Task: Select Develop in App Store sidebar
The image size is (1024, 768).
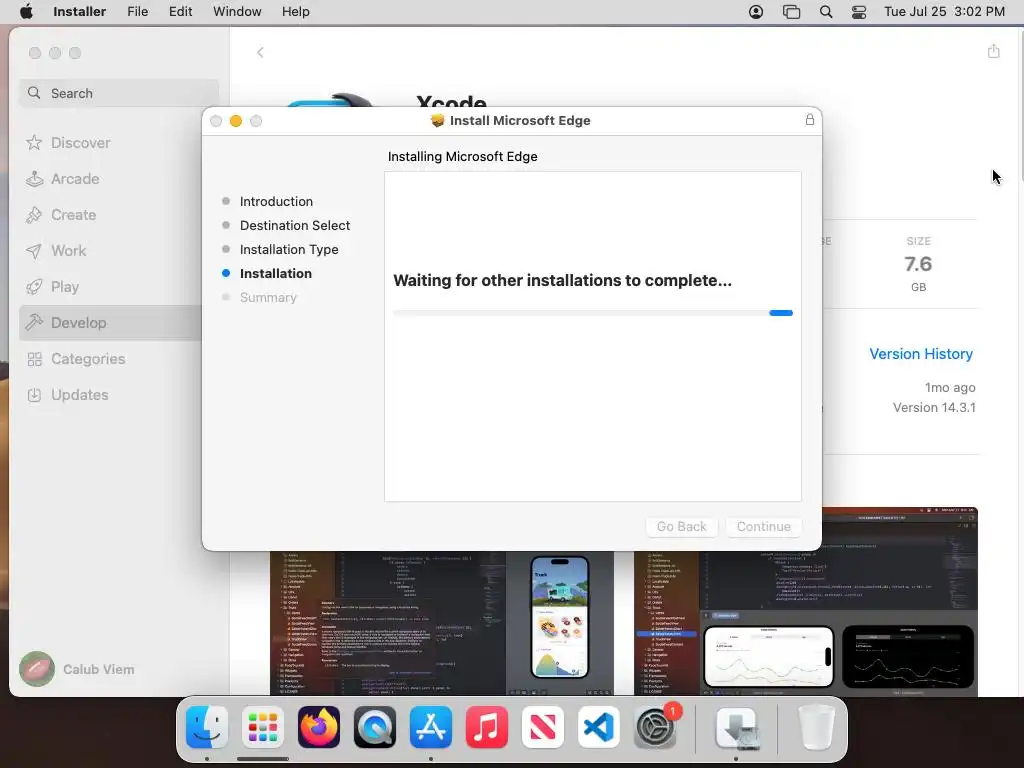Action: tap(112, 323)
